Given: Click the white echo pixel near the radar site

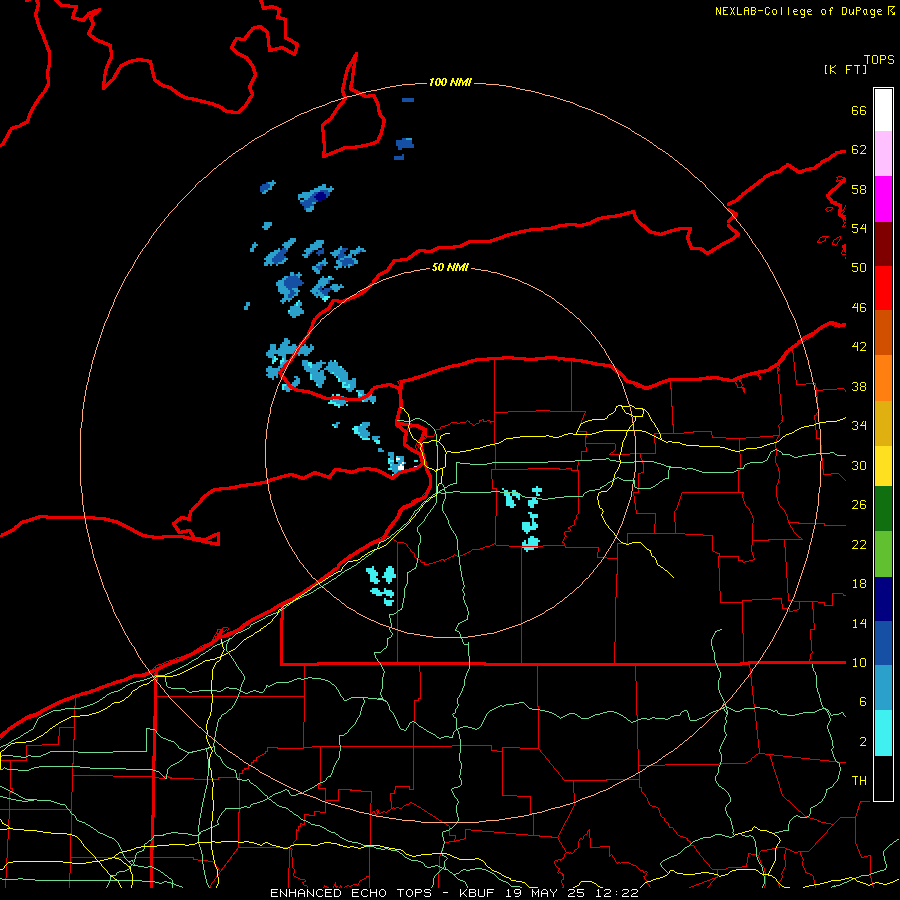Looking at the screenshot, I should coord(401,467).
